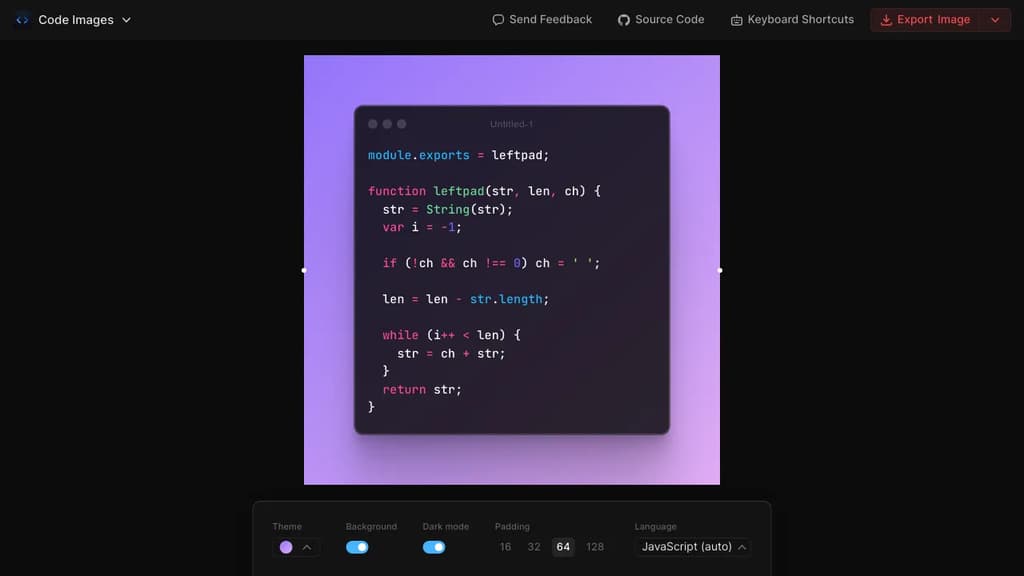Turn off Dark mode
Screen dimensions: 1024x576
click(x=434, y=547)
